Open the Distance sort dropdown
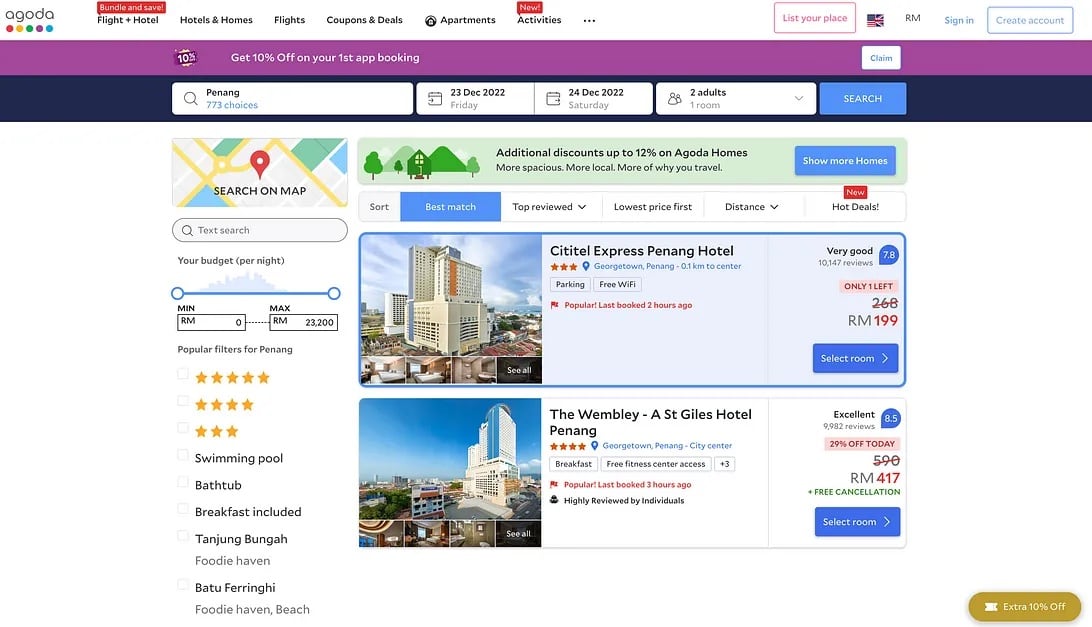The width and height of the screenshot is (1092, 627). tap(751, 207)
